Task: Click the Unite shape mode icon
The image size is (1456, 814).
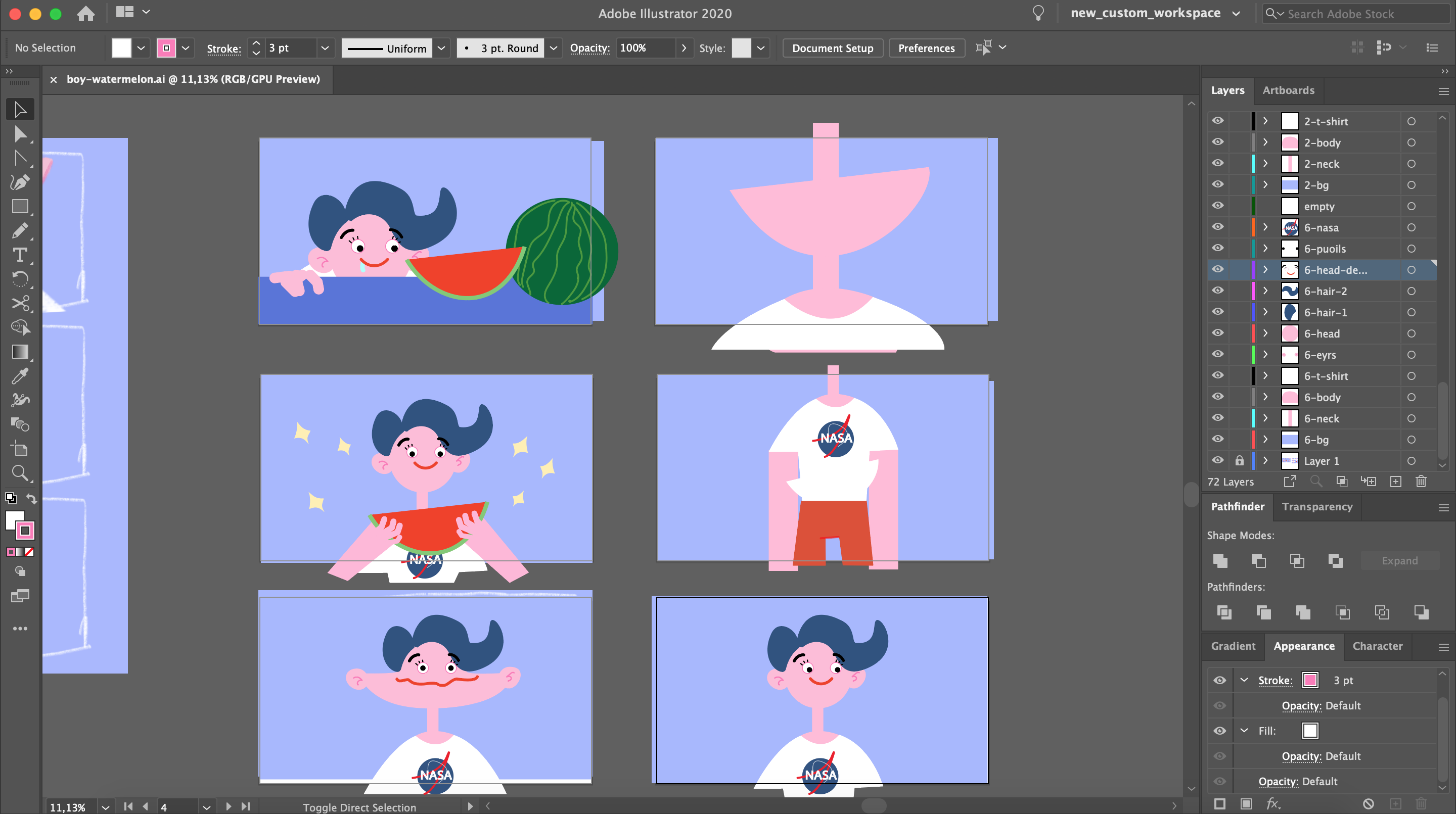Action: tap(1220, 560)
